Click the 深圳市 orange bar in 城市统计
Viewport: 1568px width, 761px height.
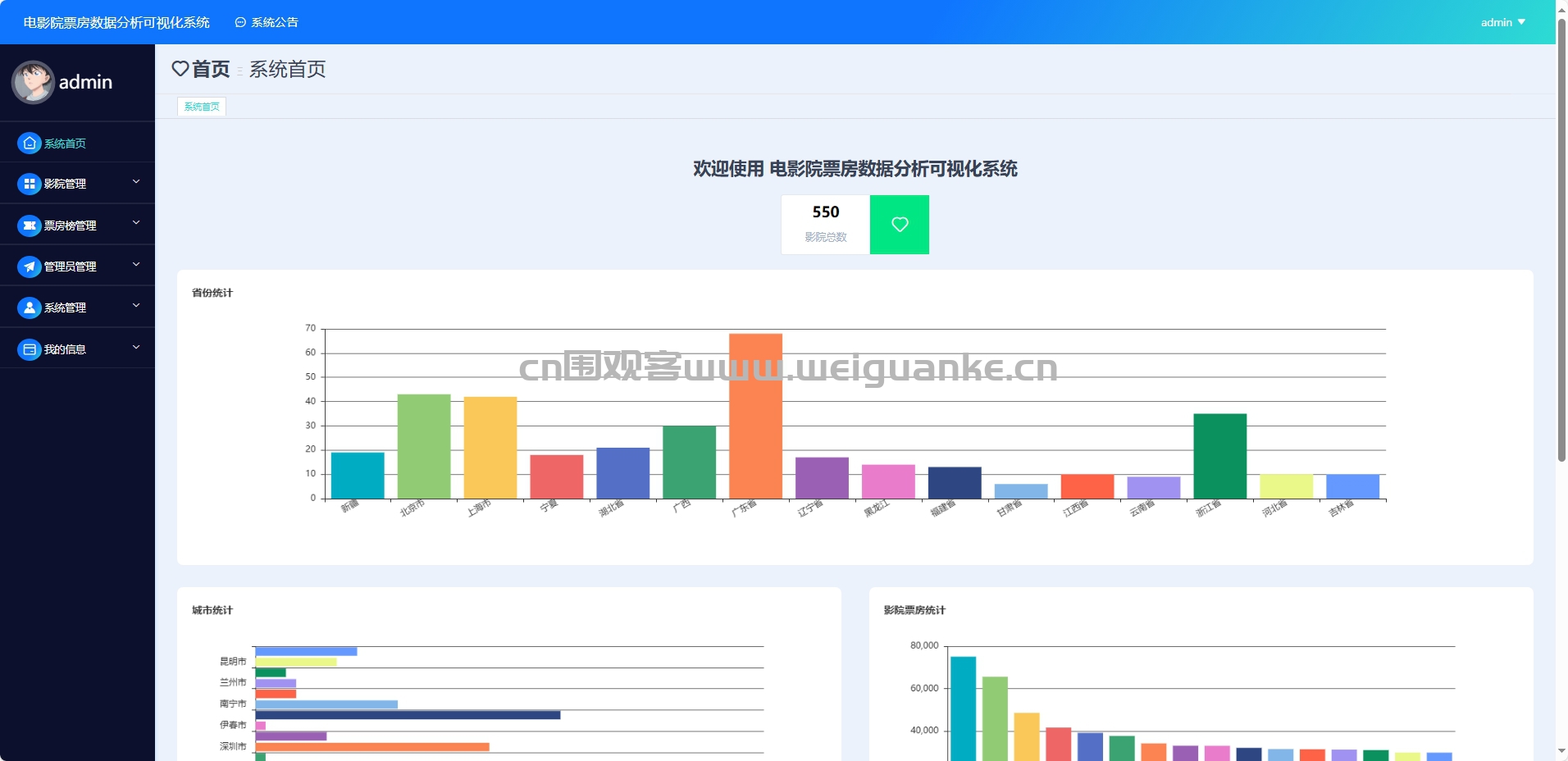(372, 747)
